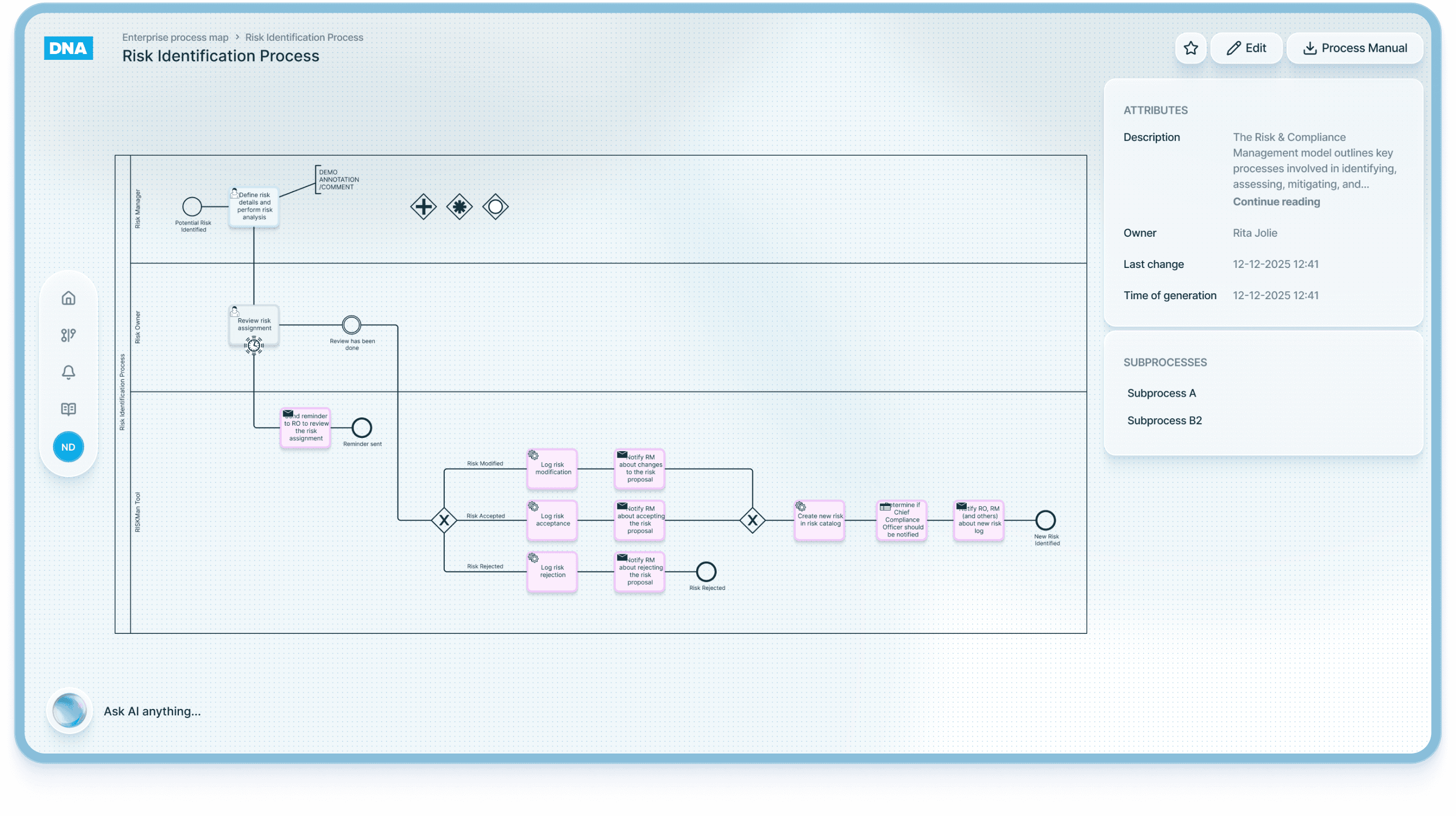Open Subprocess B2

[1164, 421]
